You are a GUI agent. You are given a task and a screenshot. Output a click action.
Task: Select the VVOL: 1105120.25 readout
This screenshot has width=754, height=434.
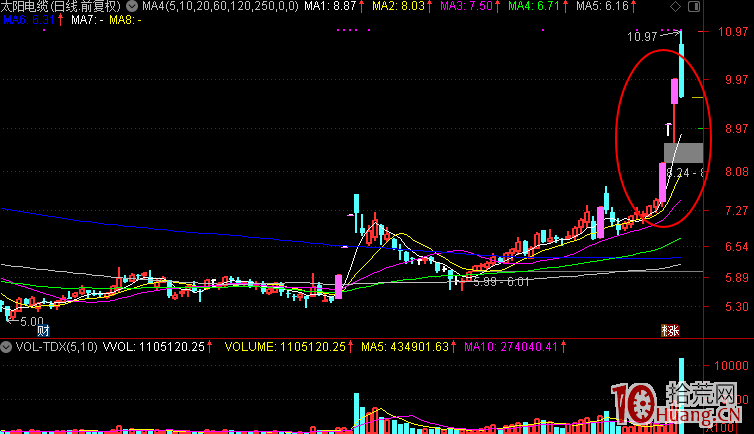click(x=154, y=347)
